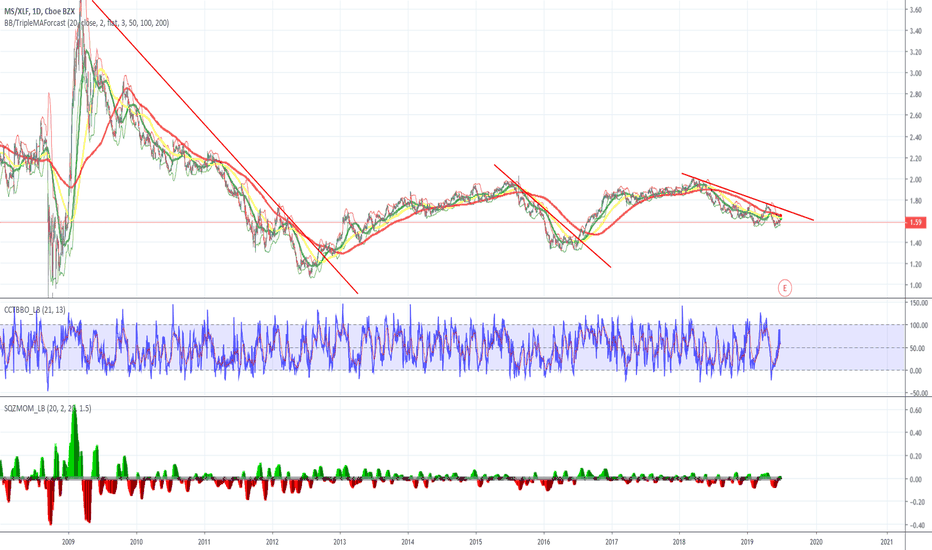Click the 2018 label on time axis
The image size is (932, 550).
tap(679, 542)
